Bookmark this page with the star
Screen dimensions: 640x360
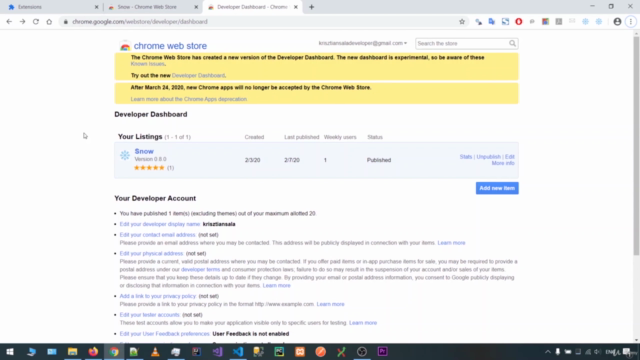click(462, 22)
